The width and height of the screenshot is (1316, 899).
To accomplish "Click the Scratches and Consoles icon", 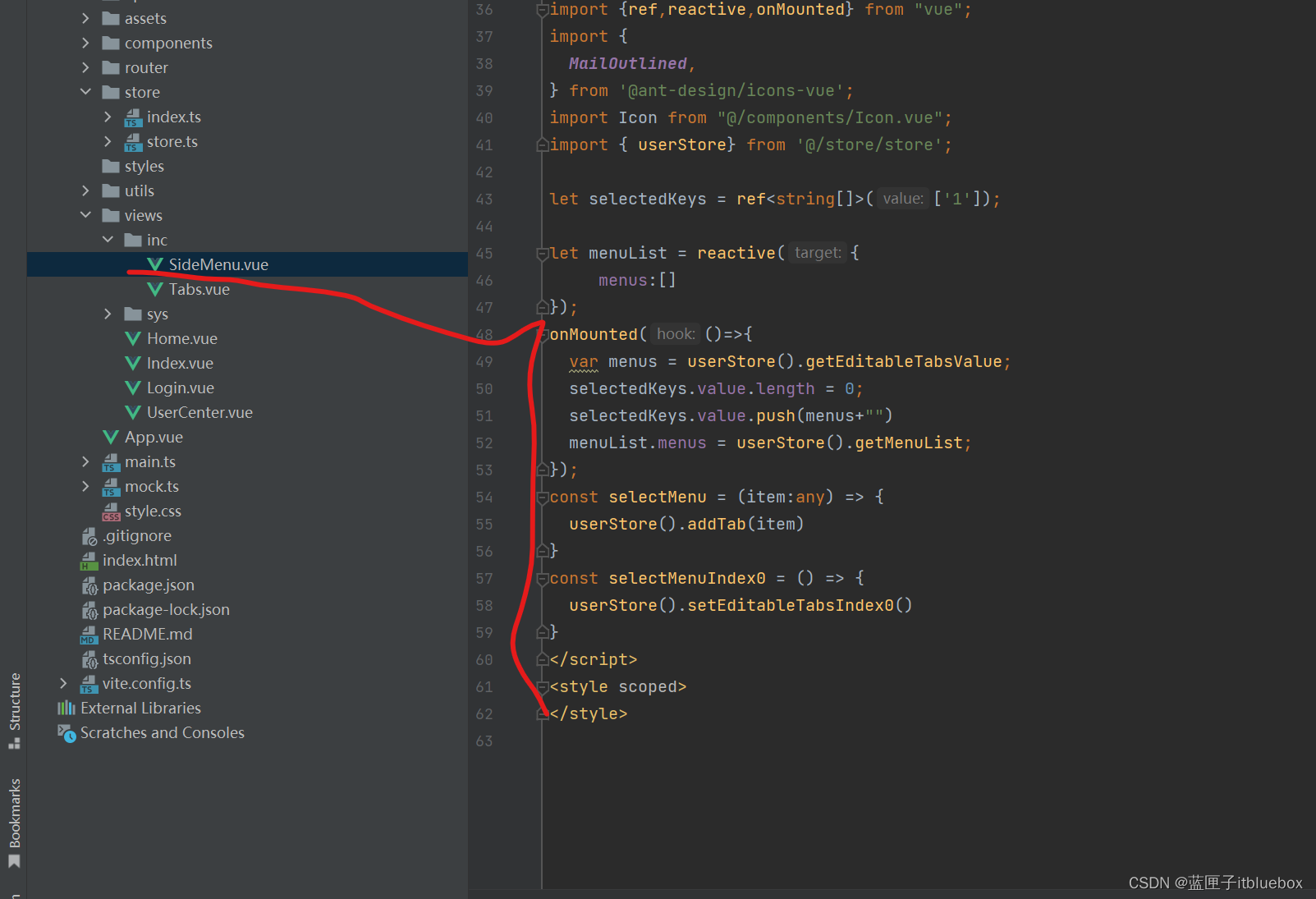I will click(x=66, y=733).
